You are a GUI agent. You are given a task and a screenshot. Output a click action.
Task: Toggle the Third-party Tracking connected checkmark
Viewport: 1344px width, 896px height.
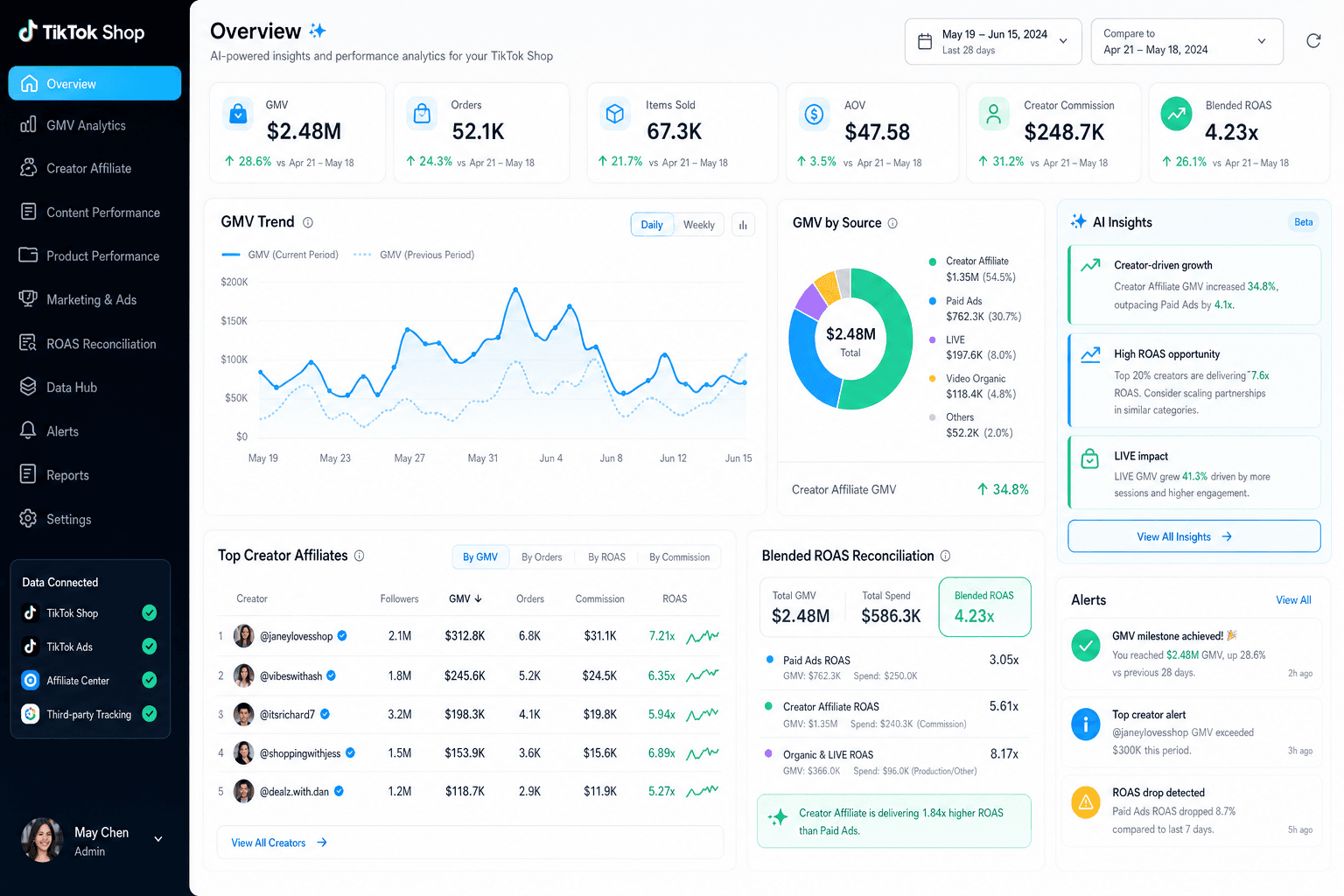point(150,714)
